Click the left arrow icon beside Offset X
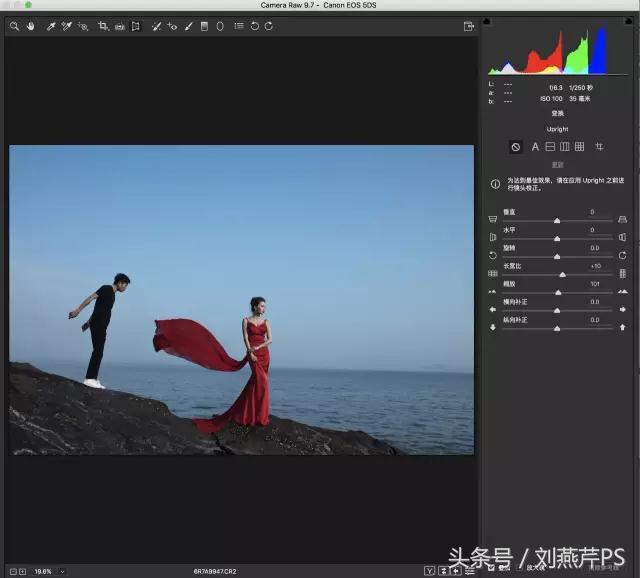The image size is (640, 578). coord(493,309)
